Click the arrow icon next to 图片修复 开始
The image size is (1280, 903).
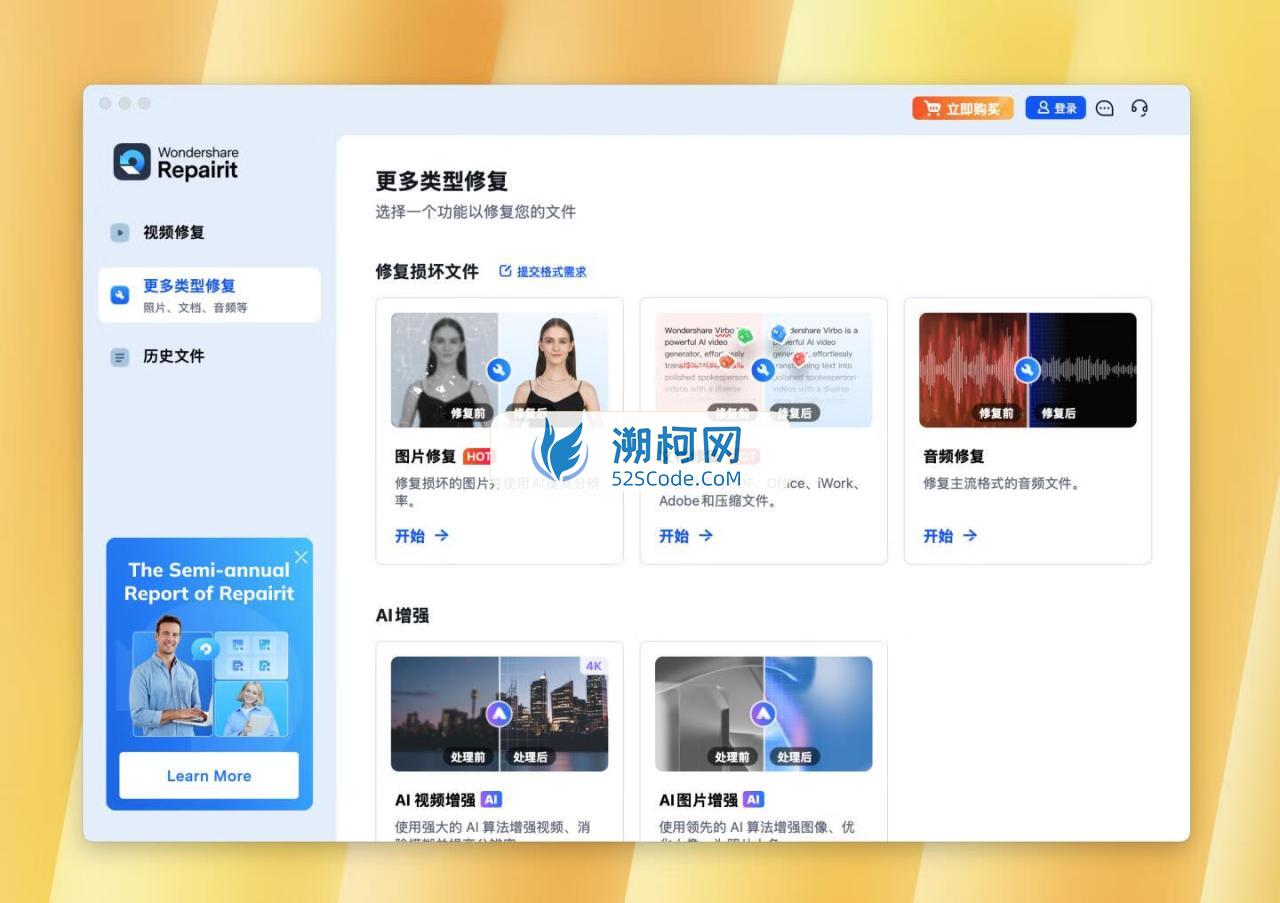point(441,536)
